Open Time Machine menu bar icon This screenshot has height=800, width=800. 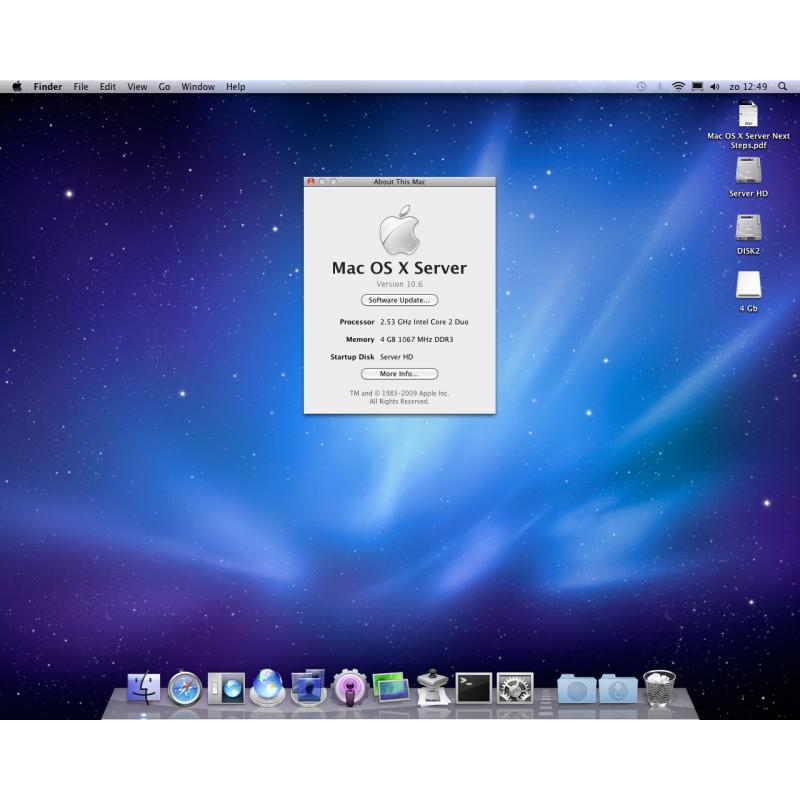[x=641, y=87]
